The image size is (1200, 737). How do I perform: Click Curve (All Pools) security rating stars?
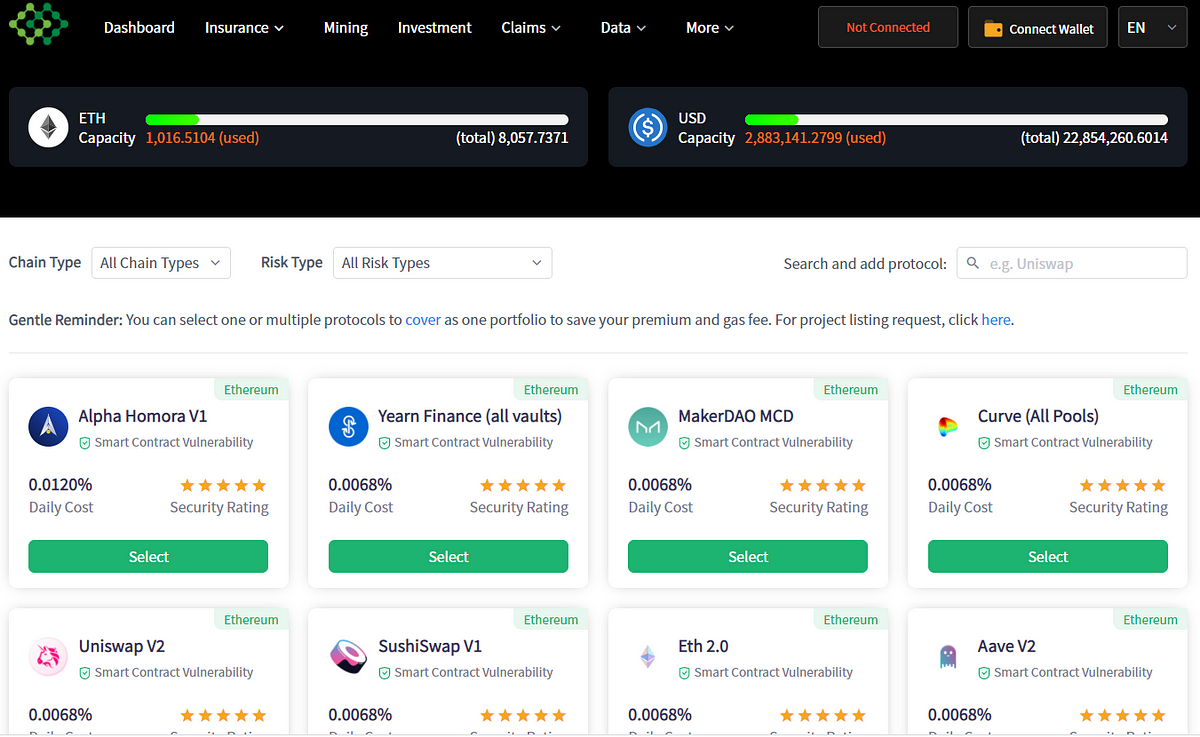[1123, 486]
